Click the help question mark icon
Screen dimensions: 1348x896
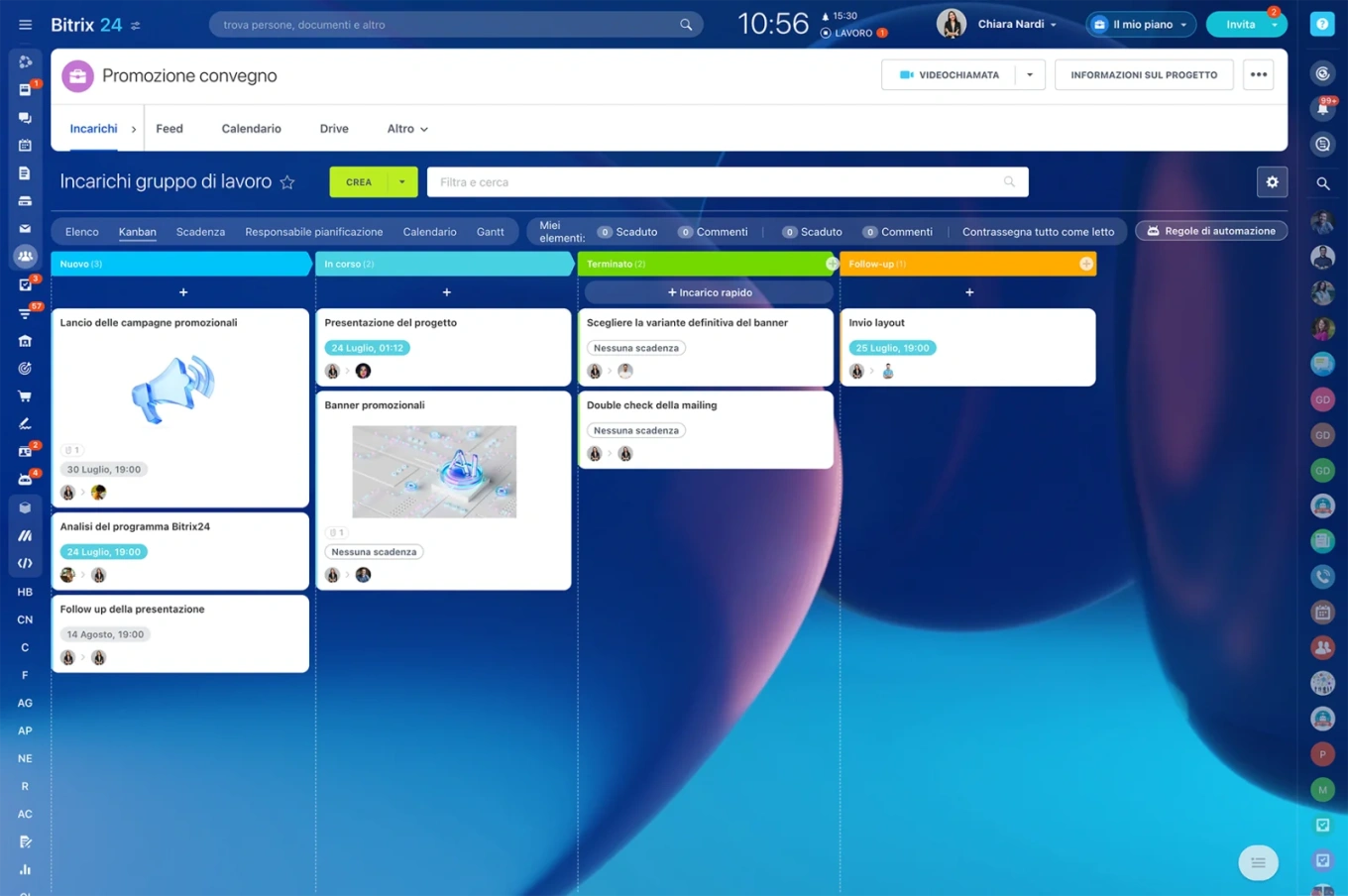1322,25
